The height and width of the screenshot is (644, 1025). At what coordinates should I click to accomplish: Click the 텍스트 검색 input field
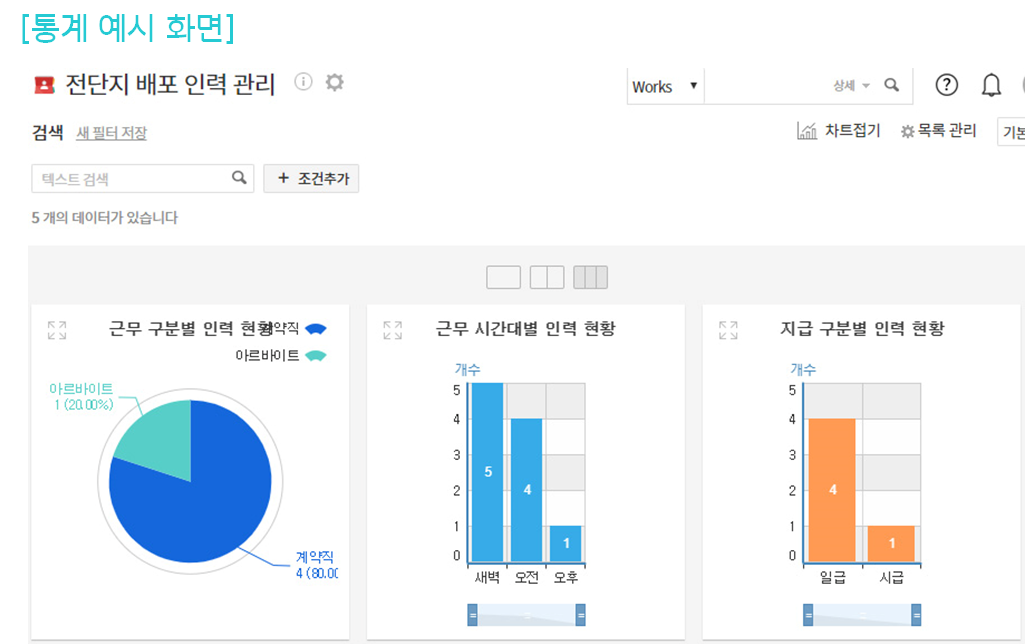coord(130,179)
